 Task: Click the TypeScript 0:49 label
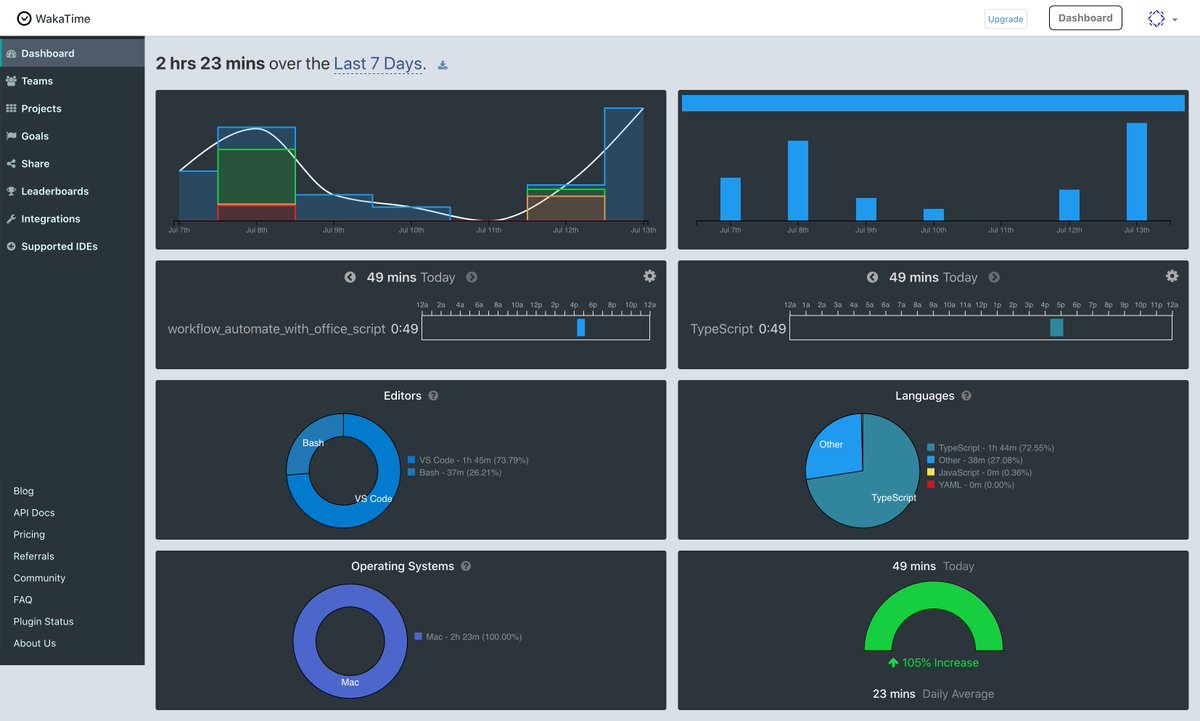(x=738, y=328)
